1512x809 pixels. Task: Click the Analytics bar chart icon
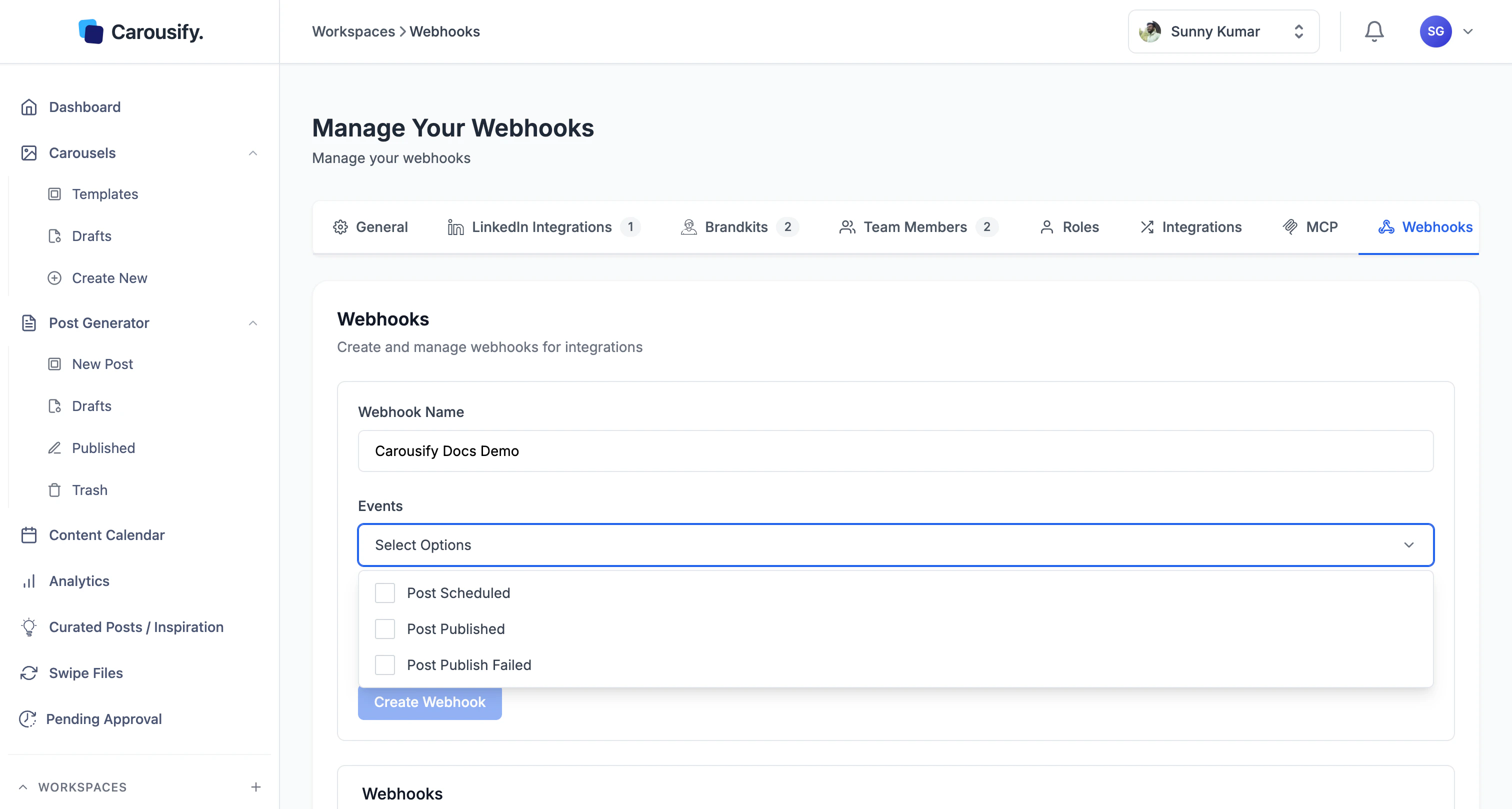pyautogui.click(x=29, y=581)
